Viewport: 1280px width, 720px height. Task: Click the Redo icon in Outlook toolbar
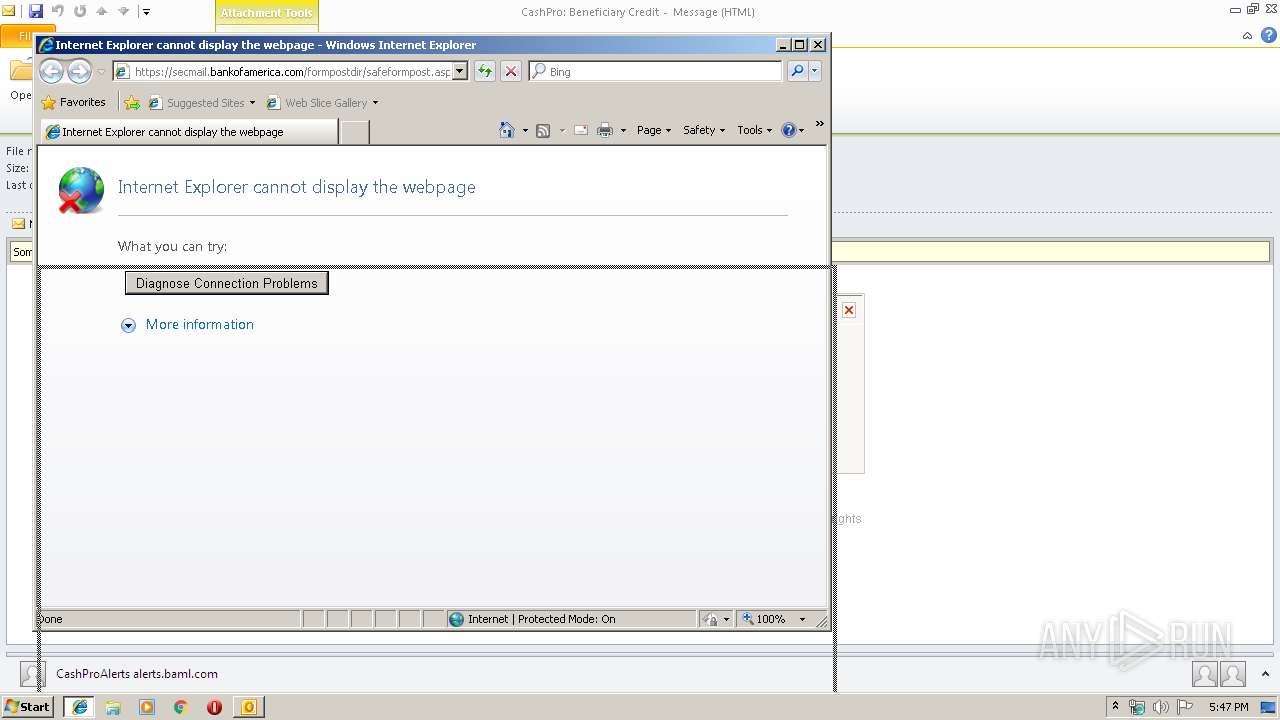point(80,11)
